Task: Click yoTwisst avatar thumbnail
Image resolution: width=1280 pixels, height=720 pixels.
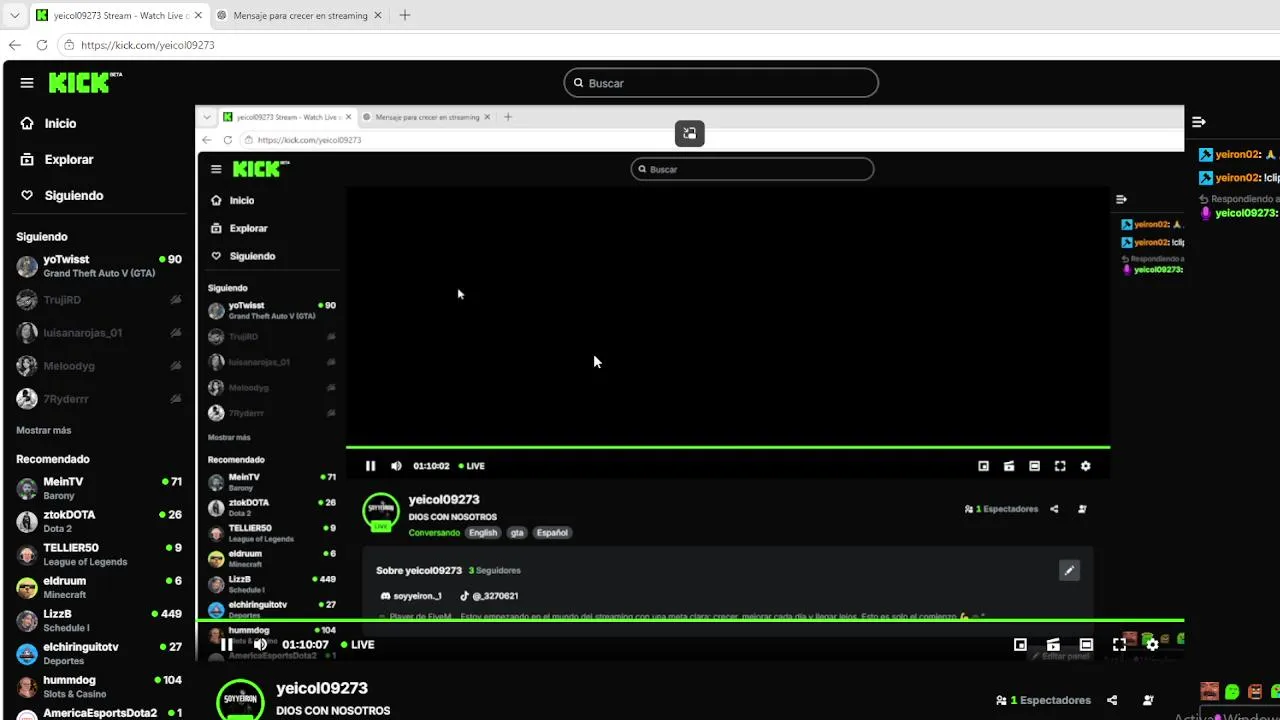Action: (x=27, y=266)
